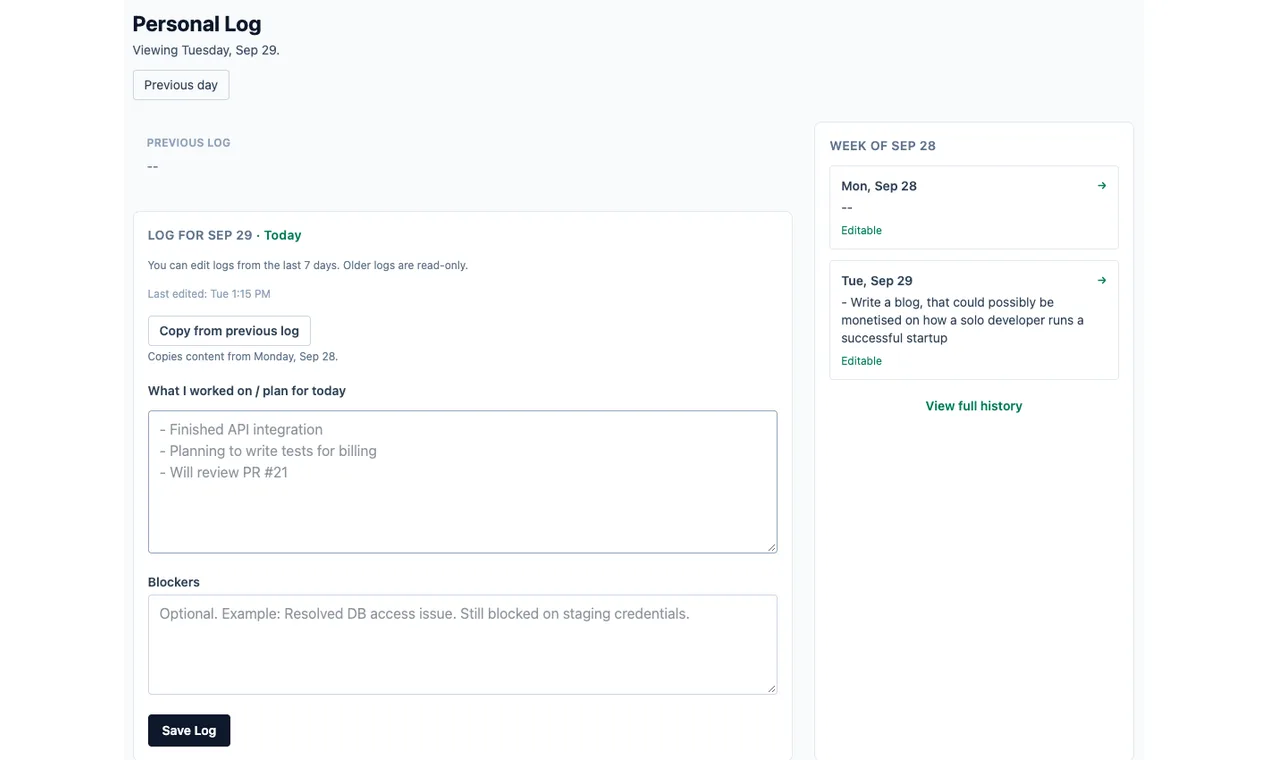The height and width of the screenshot is (760, 1270).
Task: Open the Tue, Sep 29 arrow icon
Action: (1101, 281)
